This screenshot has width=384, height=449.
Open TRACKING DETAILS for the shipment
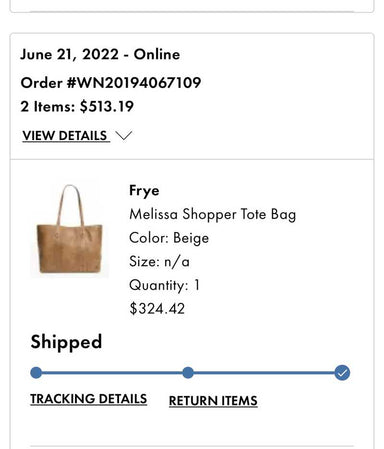89,399
